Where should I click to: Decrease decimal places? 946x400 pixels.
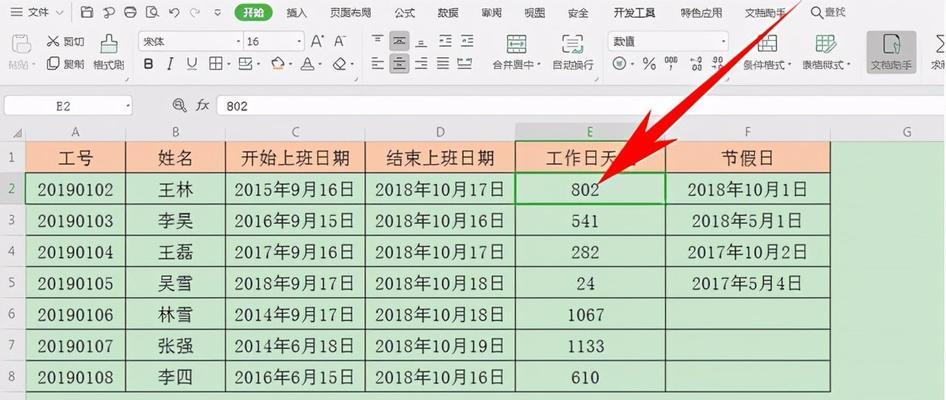coord(717,63)
